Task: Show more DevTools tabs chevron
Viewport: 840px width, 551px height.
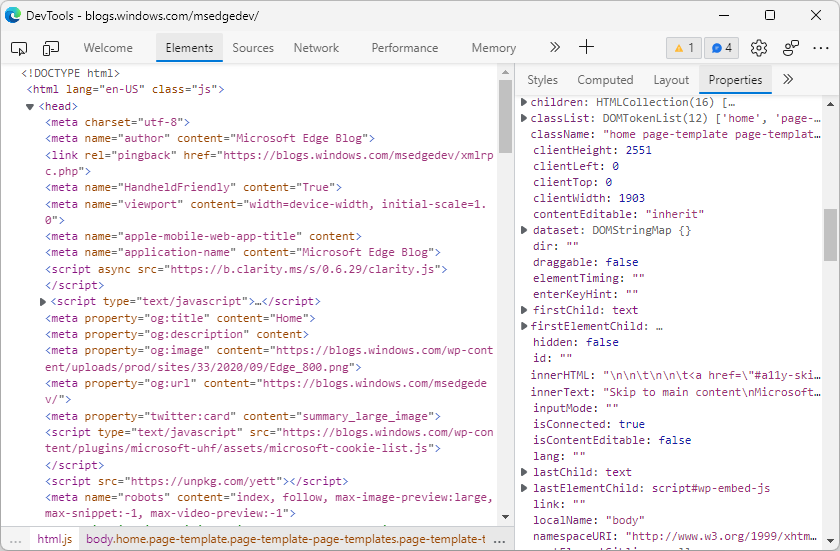Action: [554, 48]
